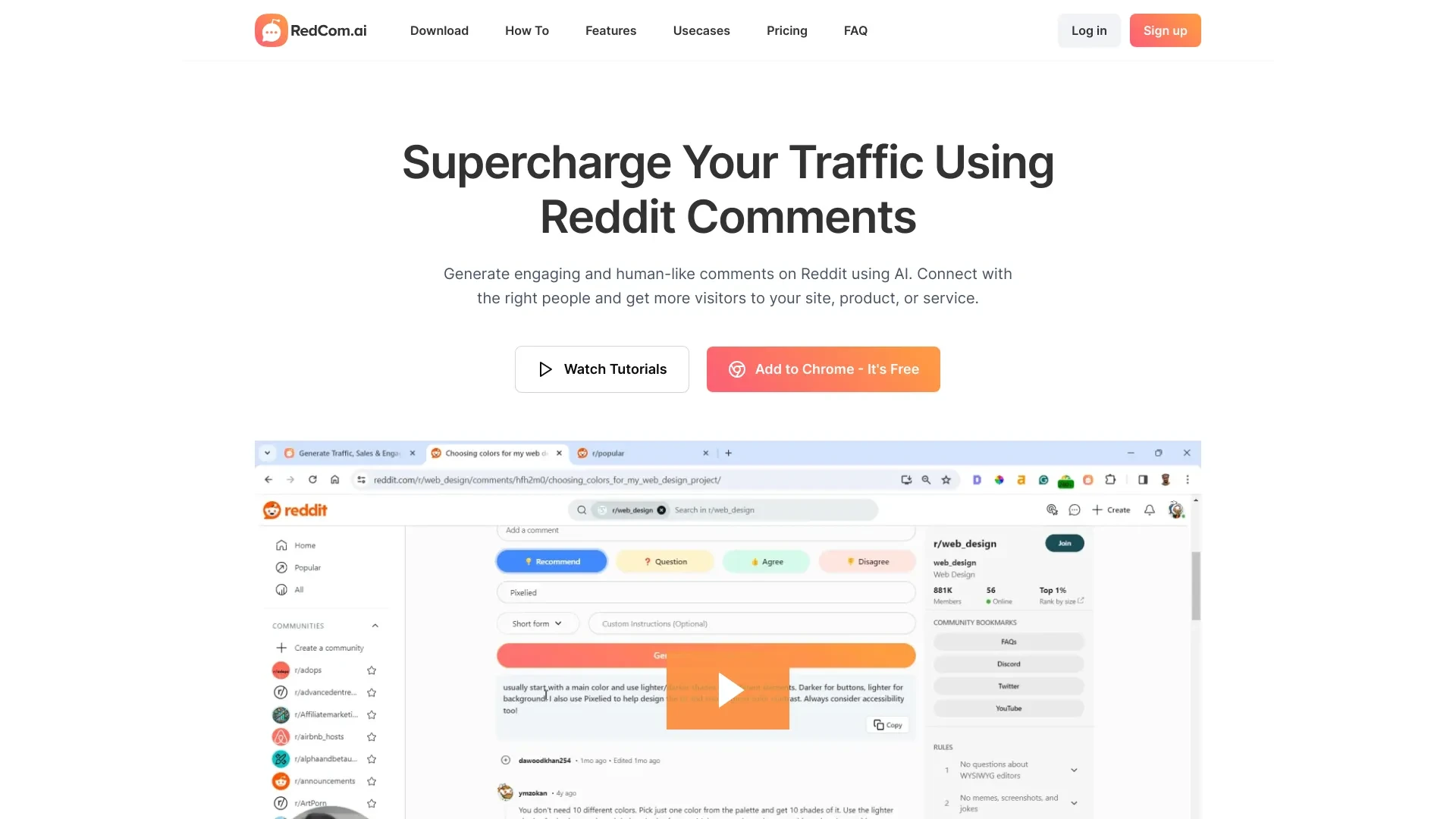Select the Features navigation menu item

pyautogui.click(x=611, y=30)
